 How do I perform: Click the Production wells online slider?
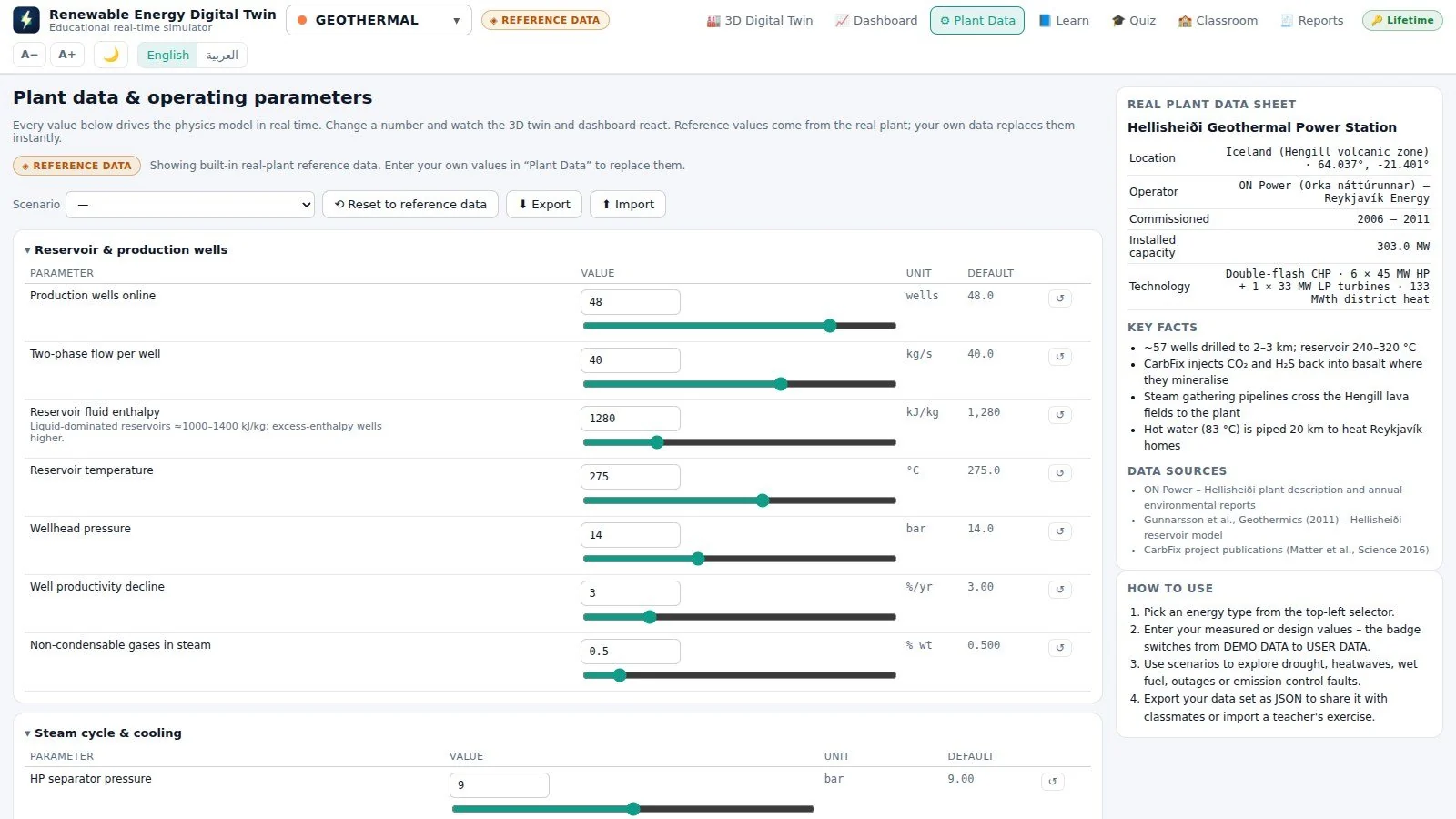tap(739, 326)
